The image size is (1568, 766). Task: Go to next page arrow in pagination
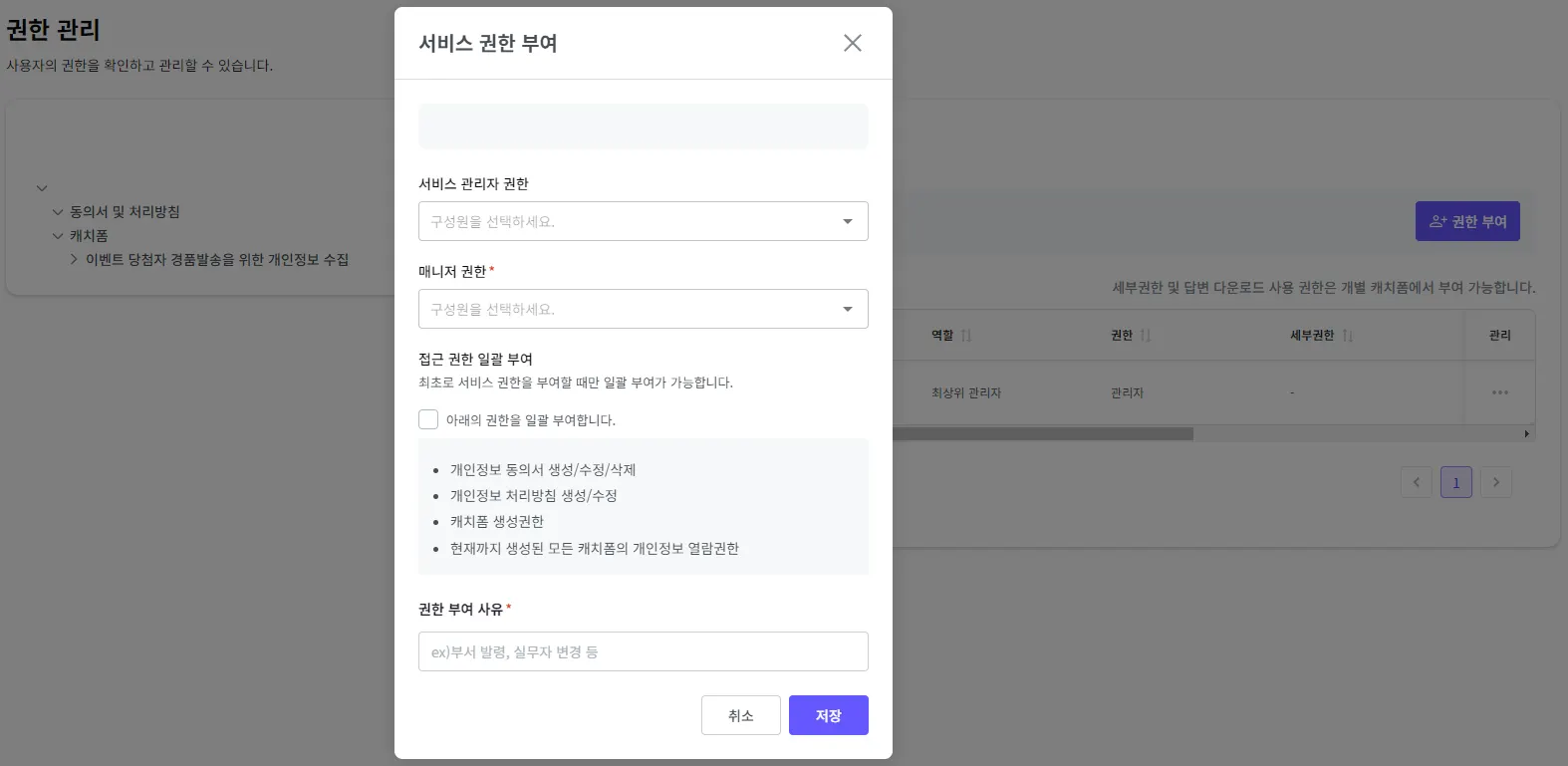[x=1495, y=482]
